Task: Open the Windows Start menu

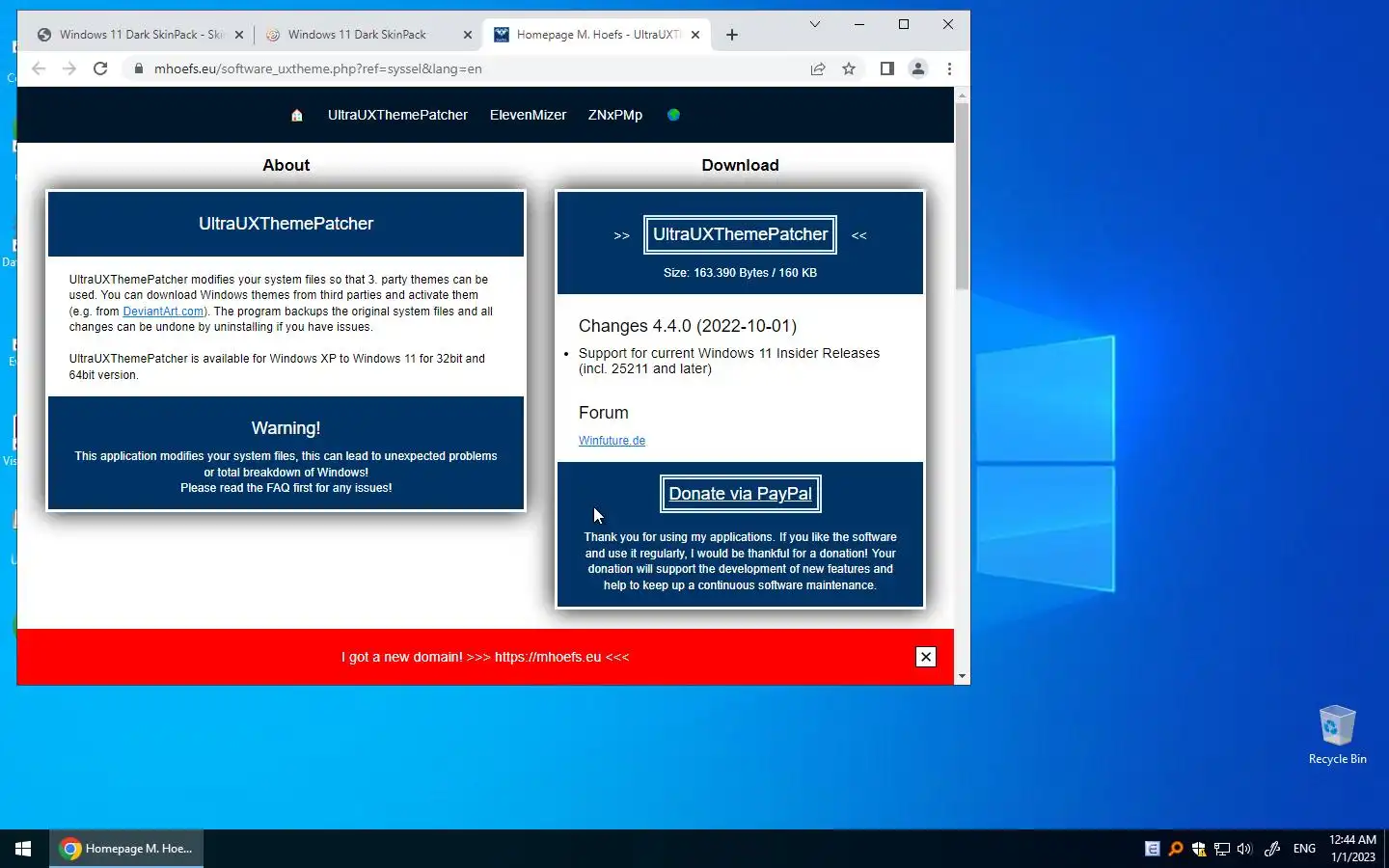Action: click(x=23, y=849)
